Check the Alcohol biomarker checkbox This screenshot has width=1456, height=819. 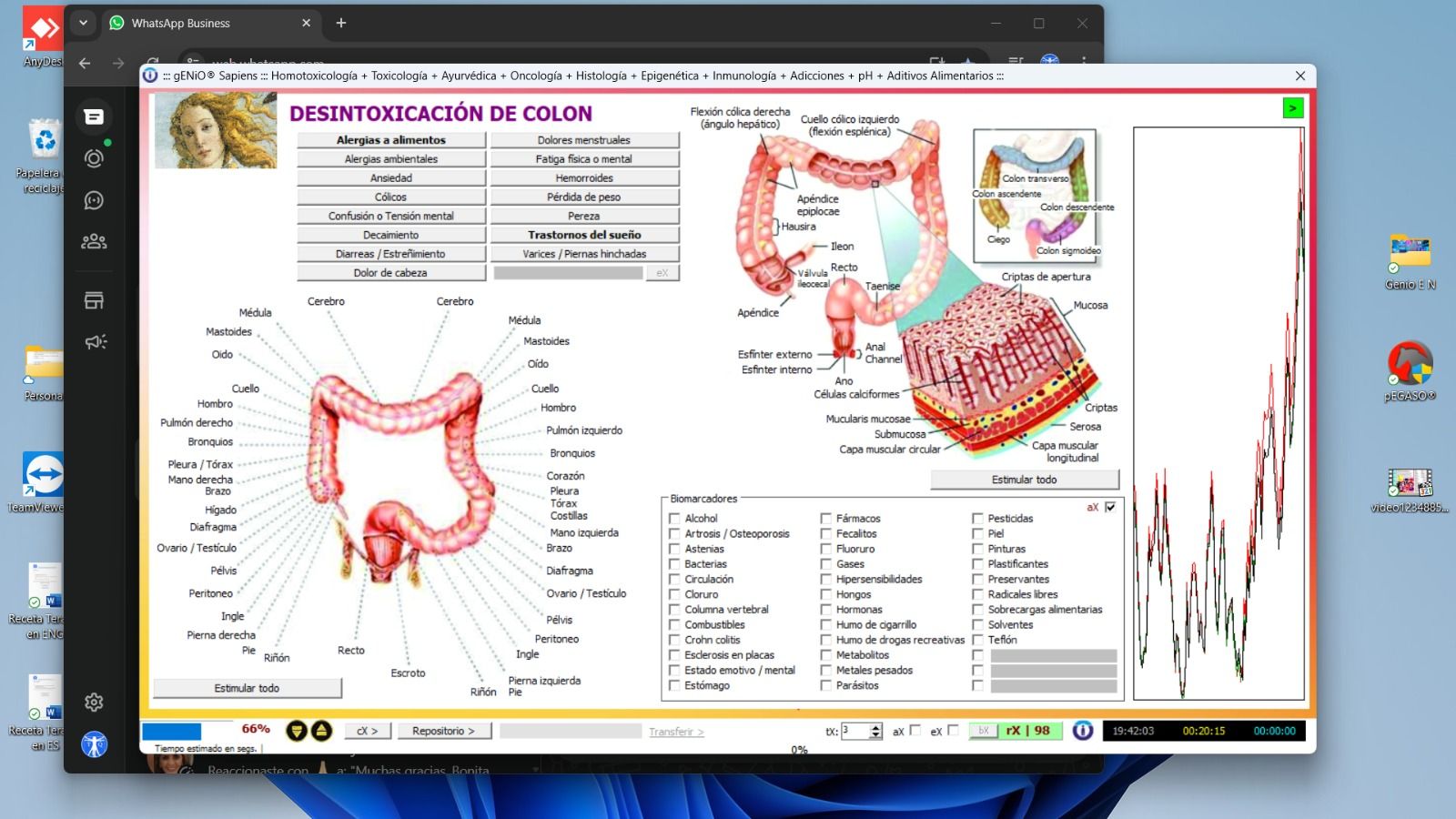pos(674,518)
